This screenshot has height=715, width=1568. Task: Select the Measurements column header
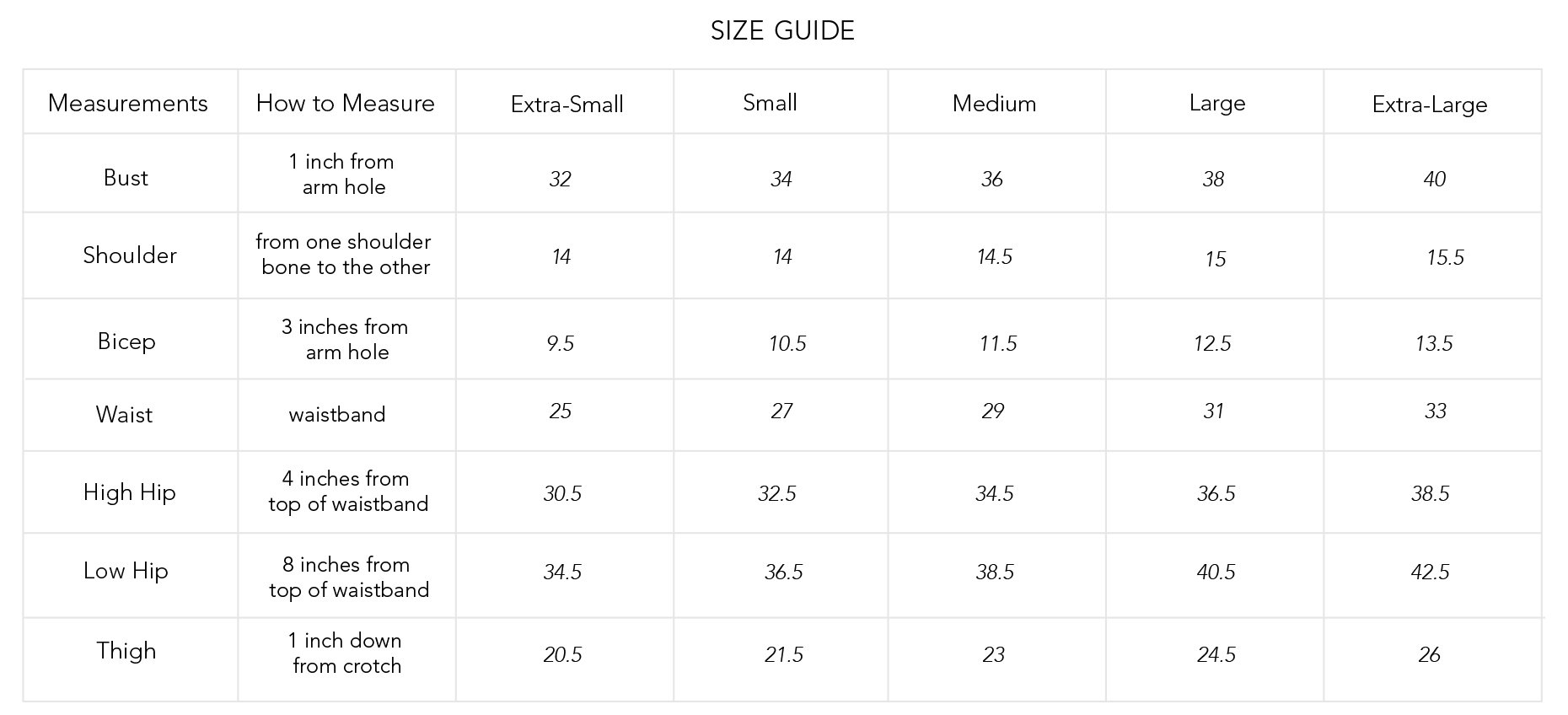tap(128, 103)
